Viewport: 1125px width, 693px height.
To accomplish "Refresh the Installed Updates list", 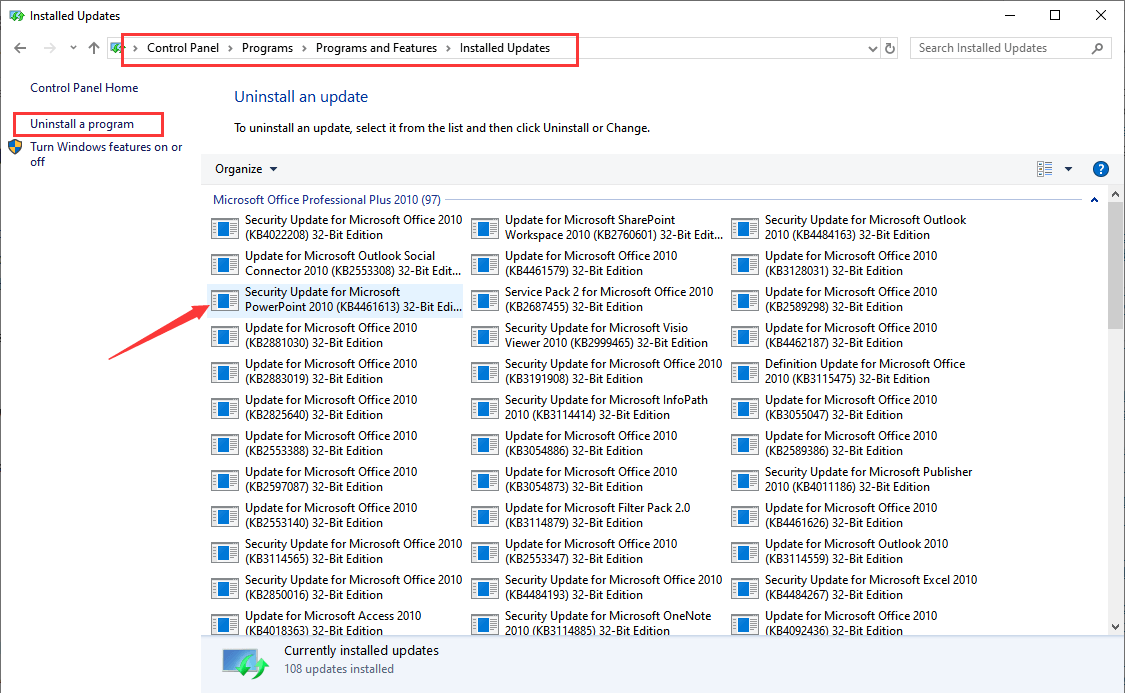I will point(890,48).
